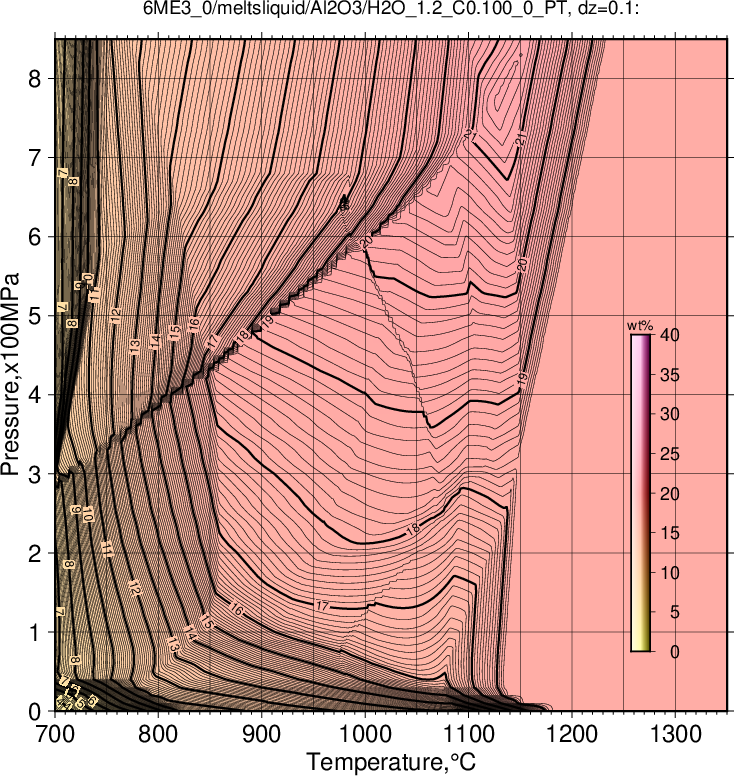Click the colorbar tick label 15
734x776 pixels.
click(x=670, y=533)
